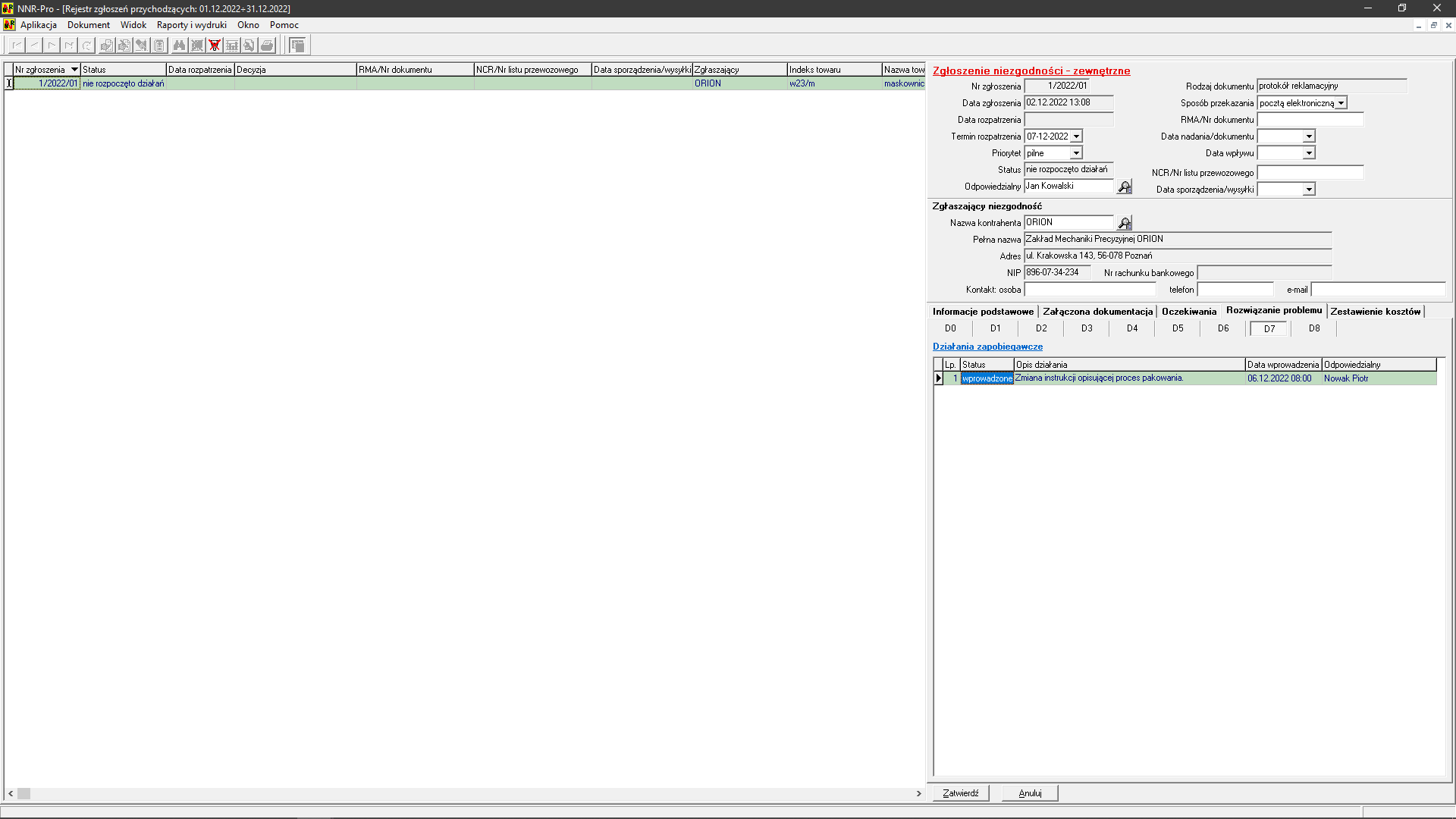1456x819 pixels.
Task: Click the bar chart toolbar icon
Action: pyautogui.click(x=232, y=45)
